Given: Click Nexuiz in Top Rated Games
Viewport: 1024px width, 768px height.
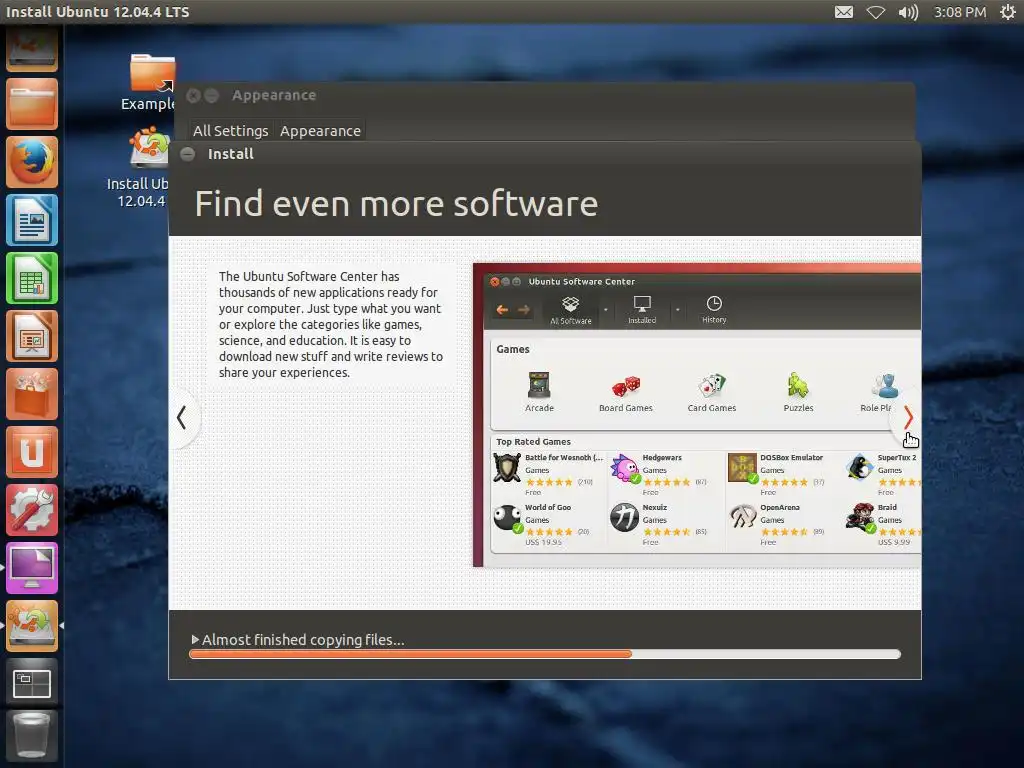Looking at the screenshot, I should coord(659,524).
